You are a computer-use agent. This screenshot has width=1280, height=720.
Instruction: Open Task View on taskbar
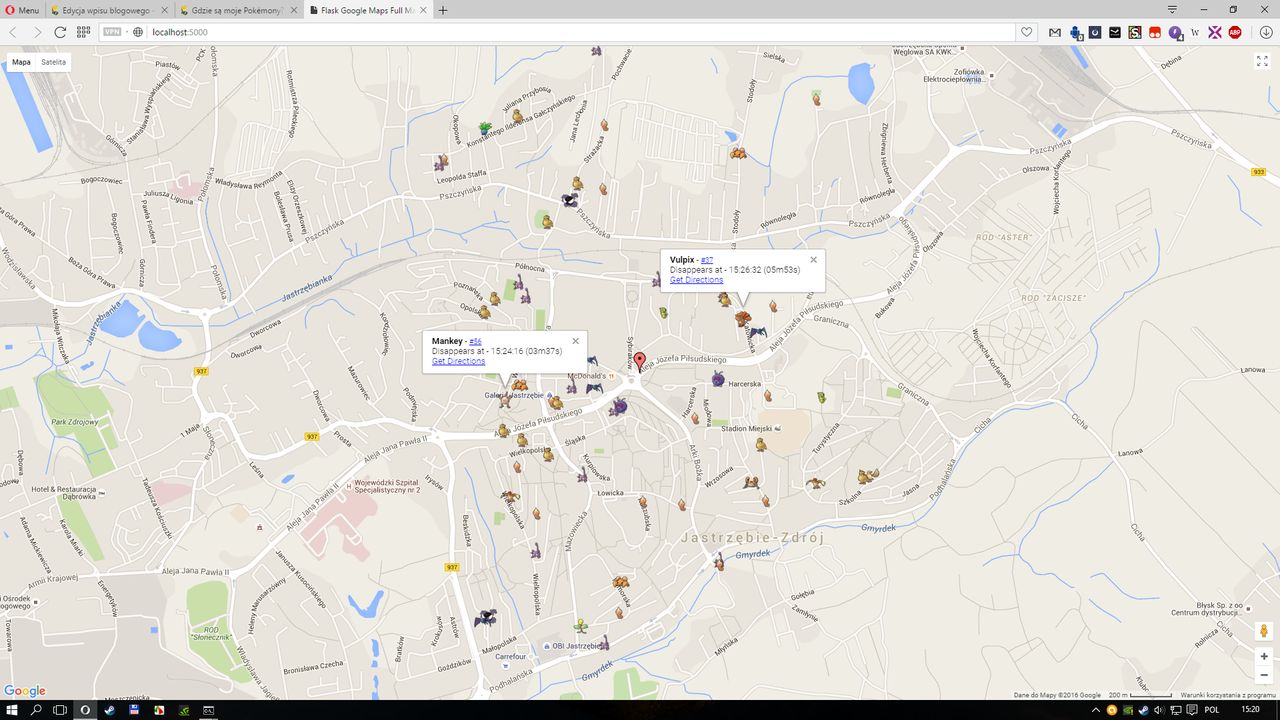click(60, 710)
